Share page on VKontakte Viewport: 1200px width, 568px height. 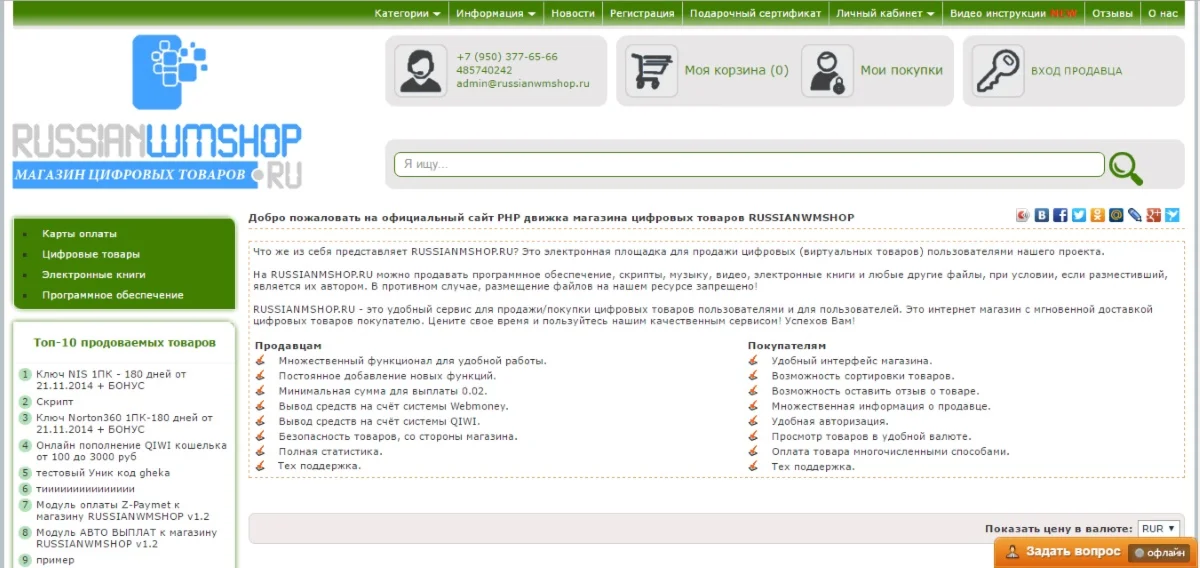pyautogui.click(x=1042, y=215)
